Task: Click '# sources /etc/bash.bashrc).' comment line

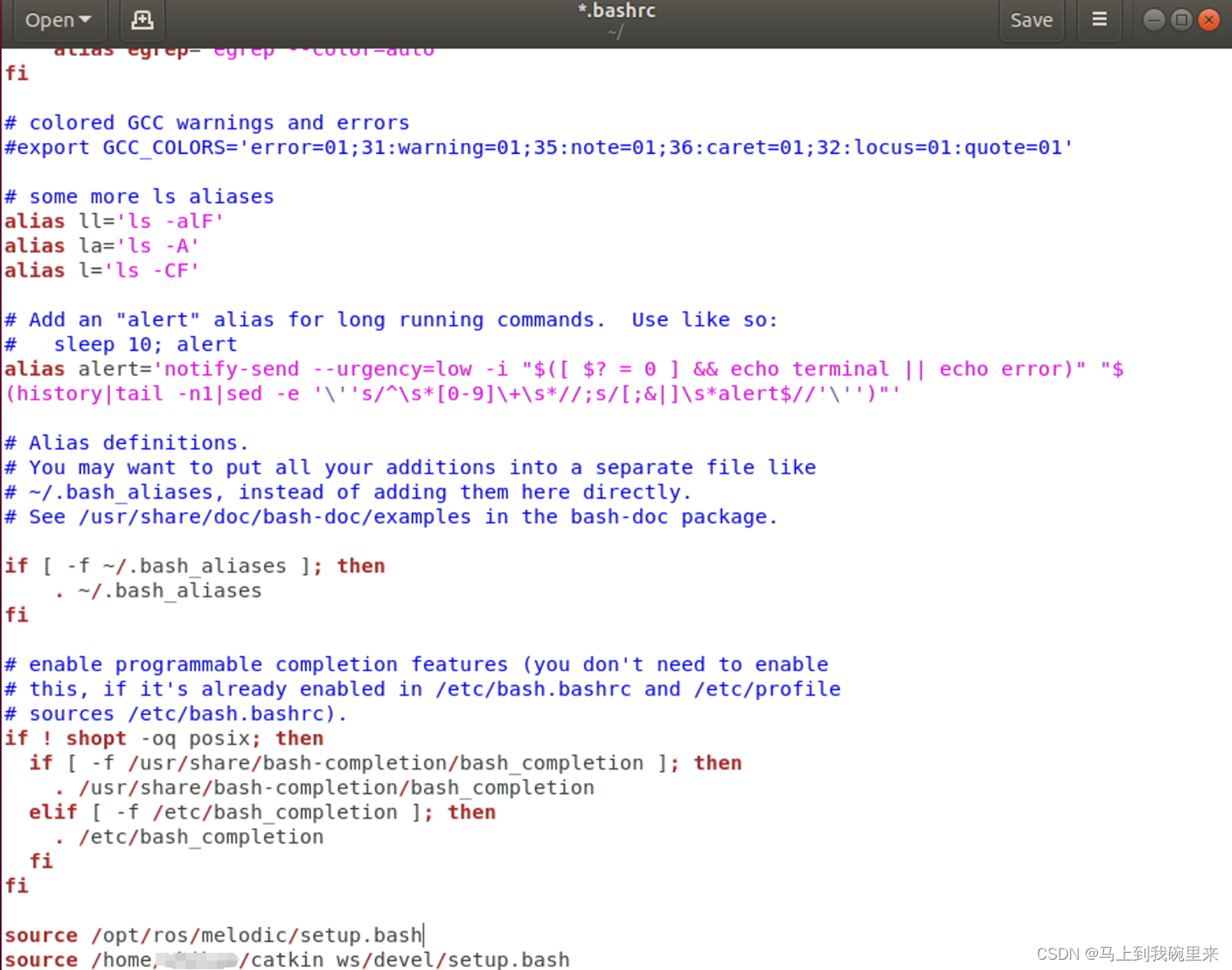Action: click(x=176, y=714)
